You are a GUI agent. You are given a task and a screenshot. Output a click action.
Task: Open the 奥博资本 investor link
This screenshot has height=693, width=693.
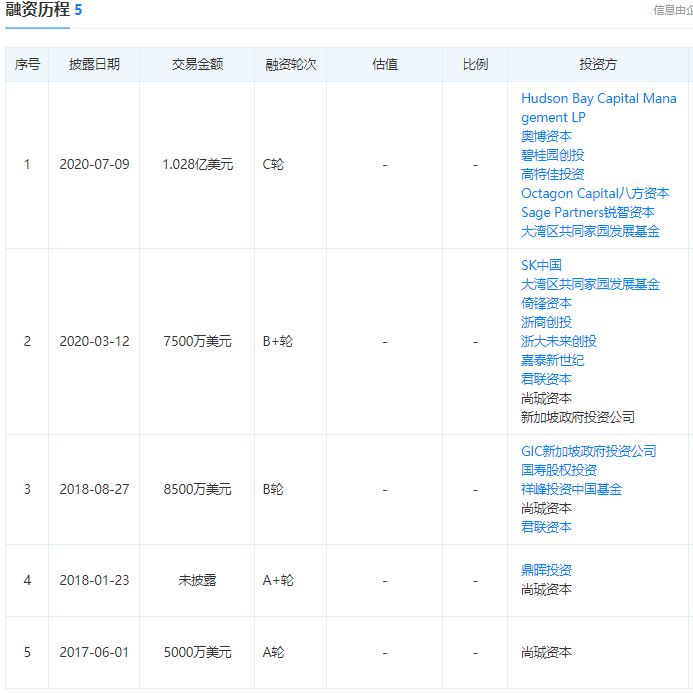[546, 137]
